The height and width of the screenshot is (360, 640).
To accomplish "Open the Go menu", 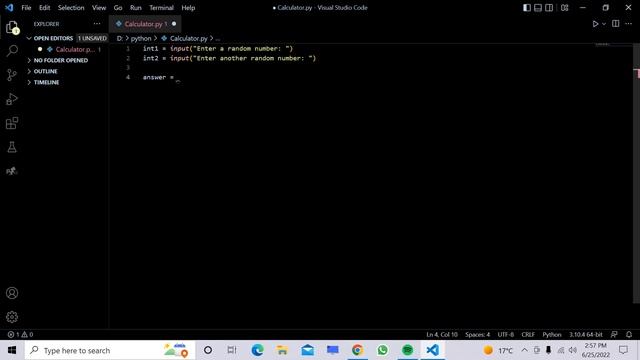I will coord(118,8).
